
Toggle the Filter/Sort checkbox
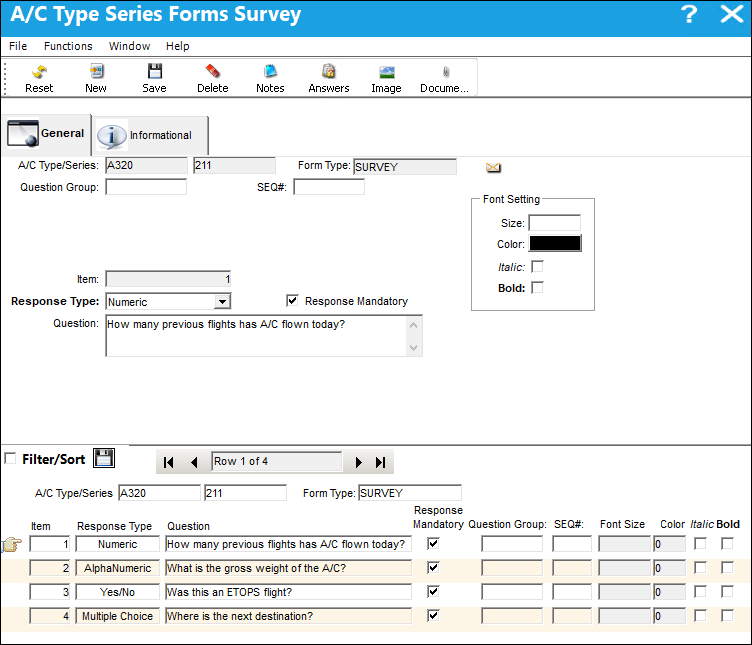click(x=10, y=458)
